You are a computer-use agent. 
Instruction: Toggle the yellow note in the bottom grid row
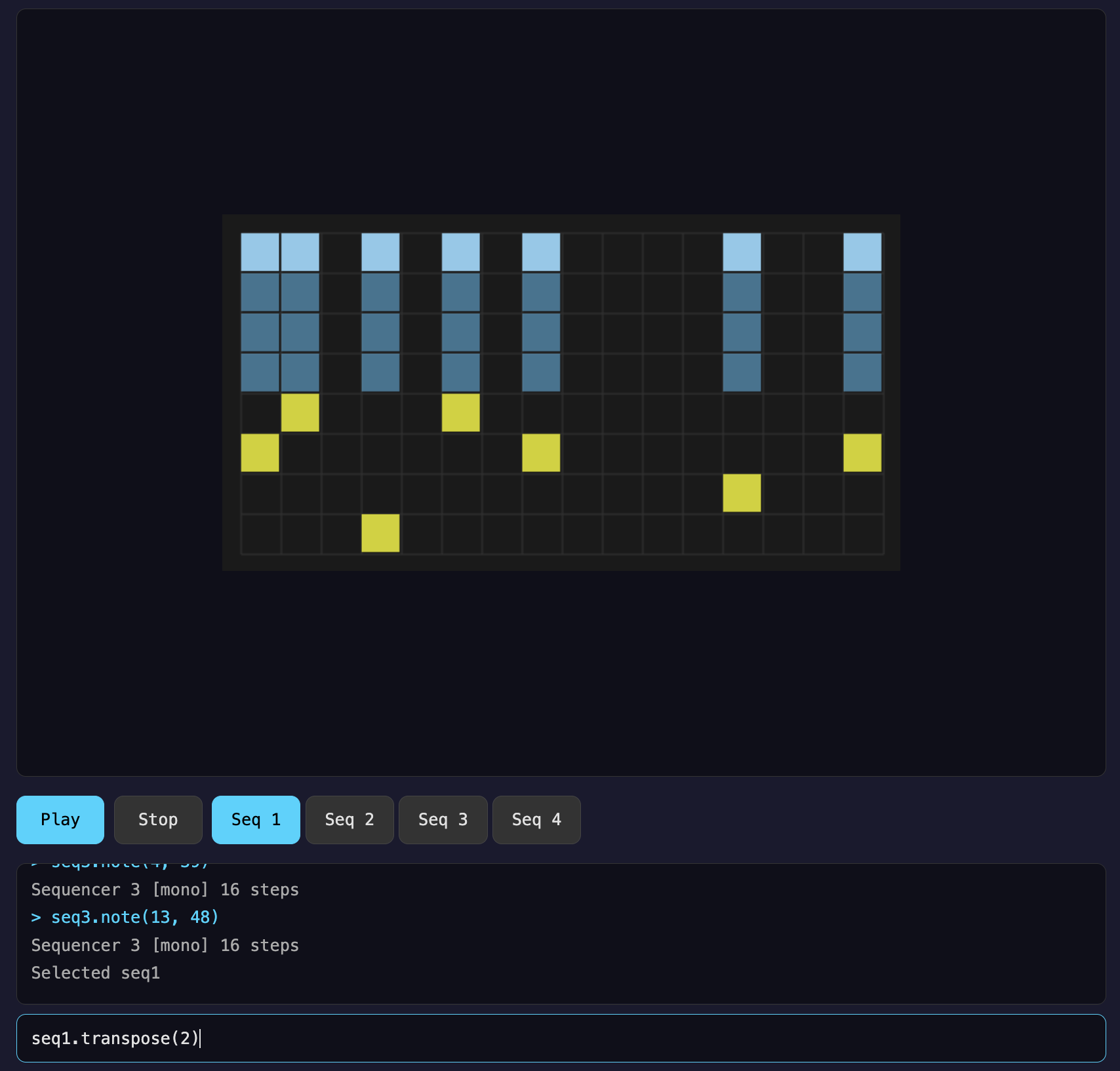coord(380,533)
